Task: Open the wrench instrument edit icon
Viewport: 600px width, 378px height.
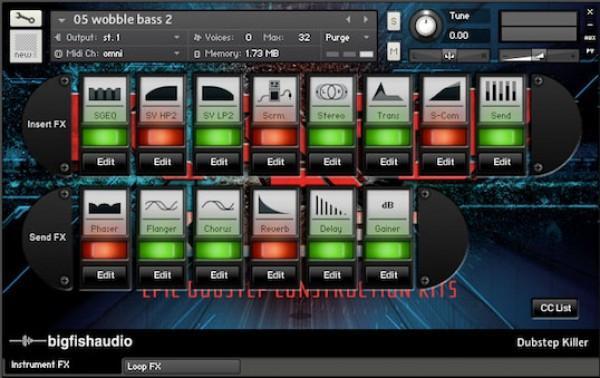Action: [26, 18]
